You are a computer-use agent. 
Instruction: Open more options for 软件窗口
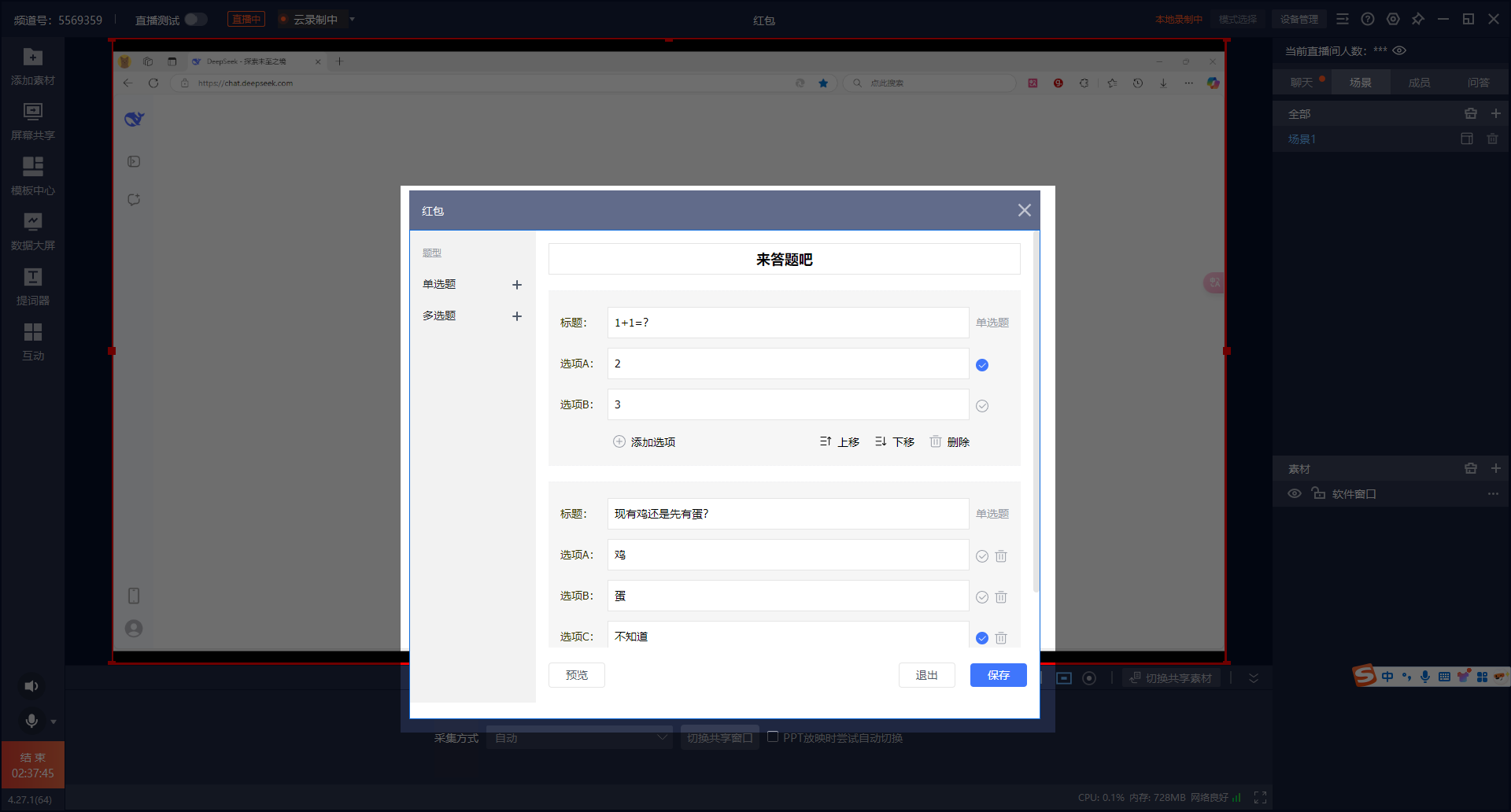click(1493, 494)
